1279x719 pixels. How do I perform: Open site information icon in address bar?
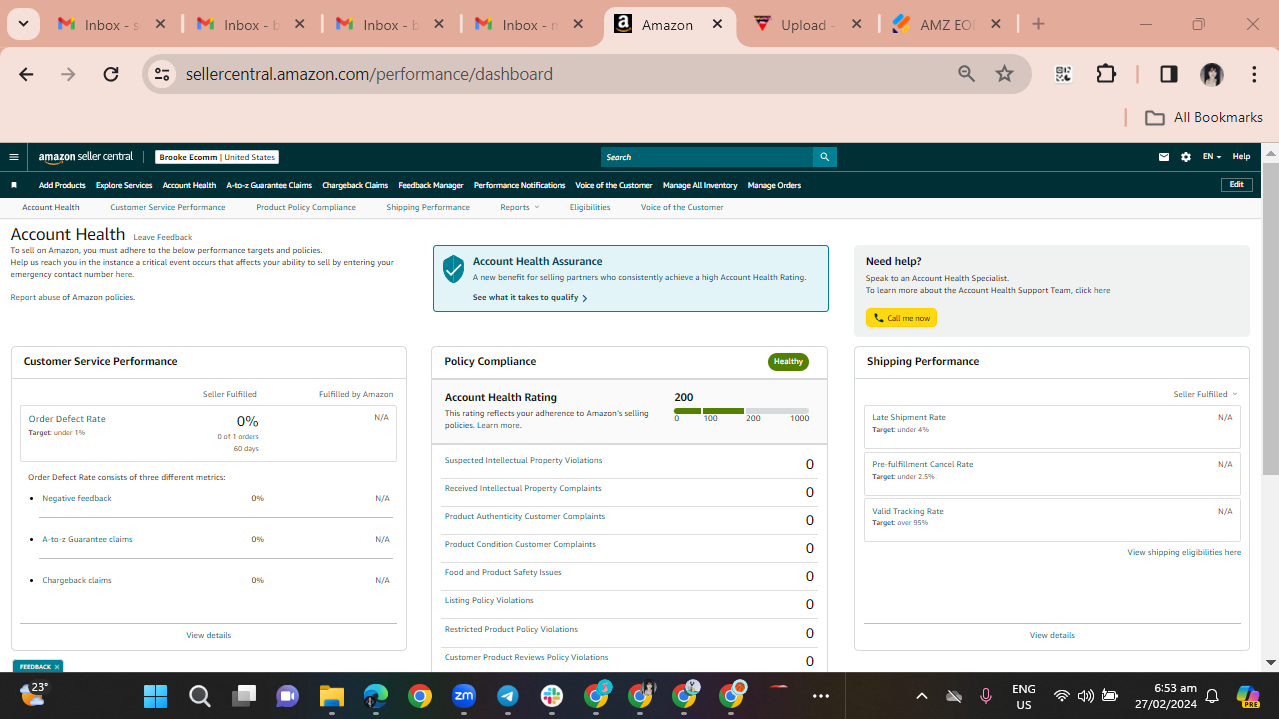tap(163, 74)
